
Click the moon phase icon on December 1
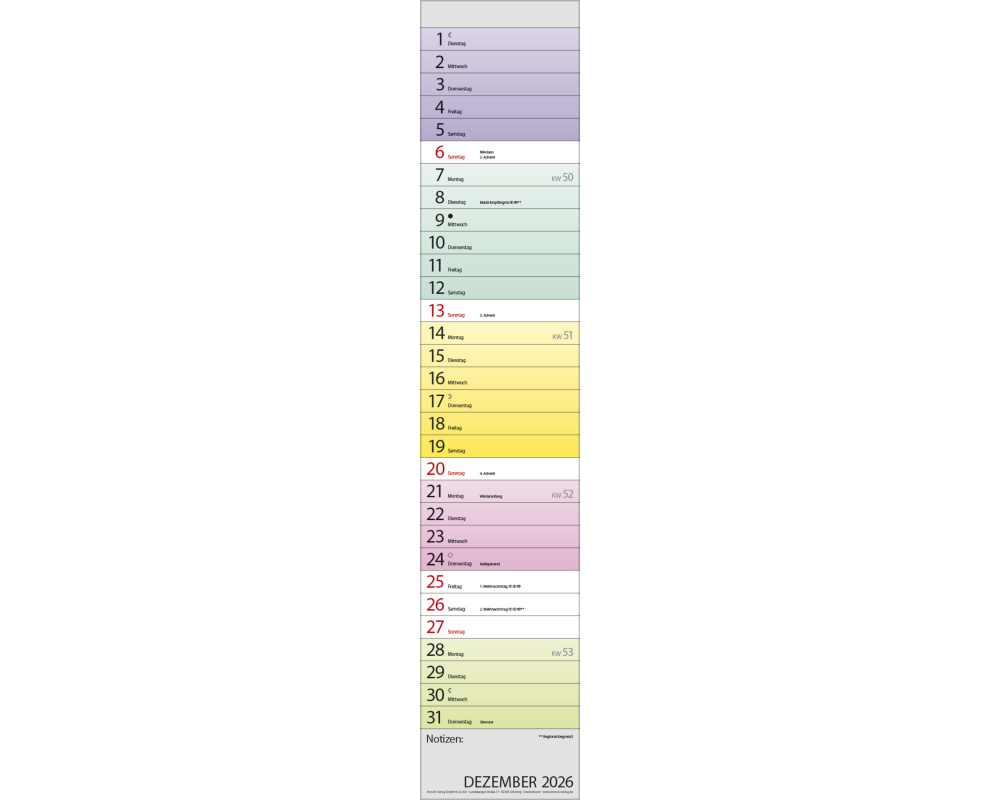[450, 35]
